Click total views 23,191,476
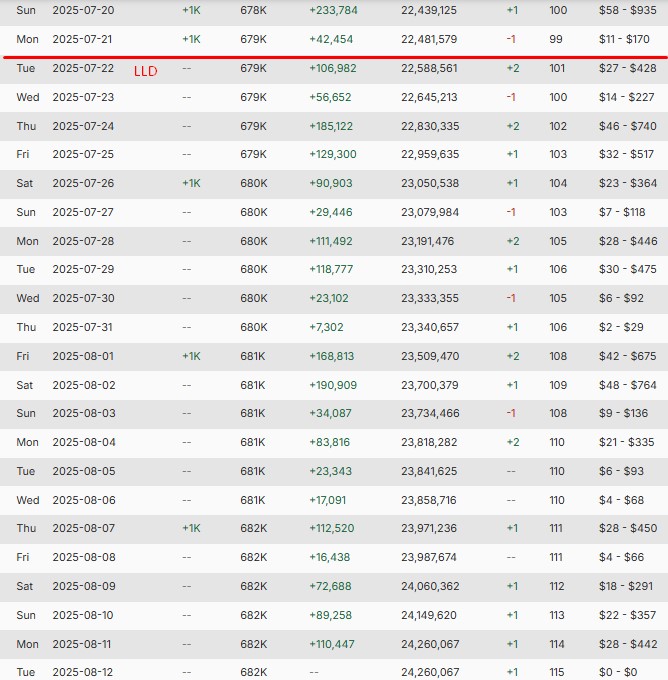668x680 pixels. (427, 241)
